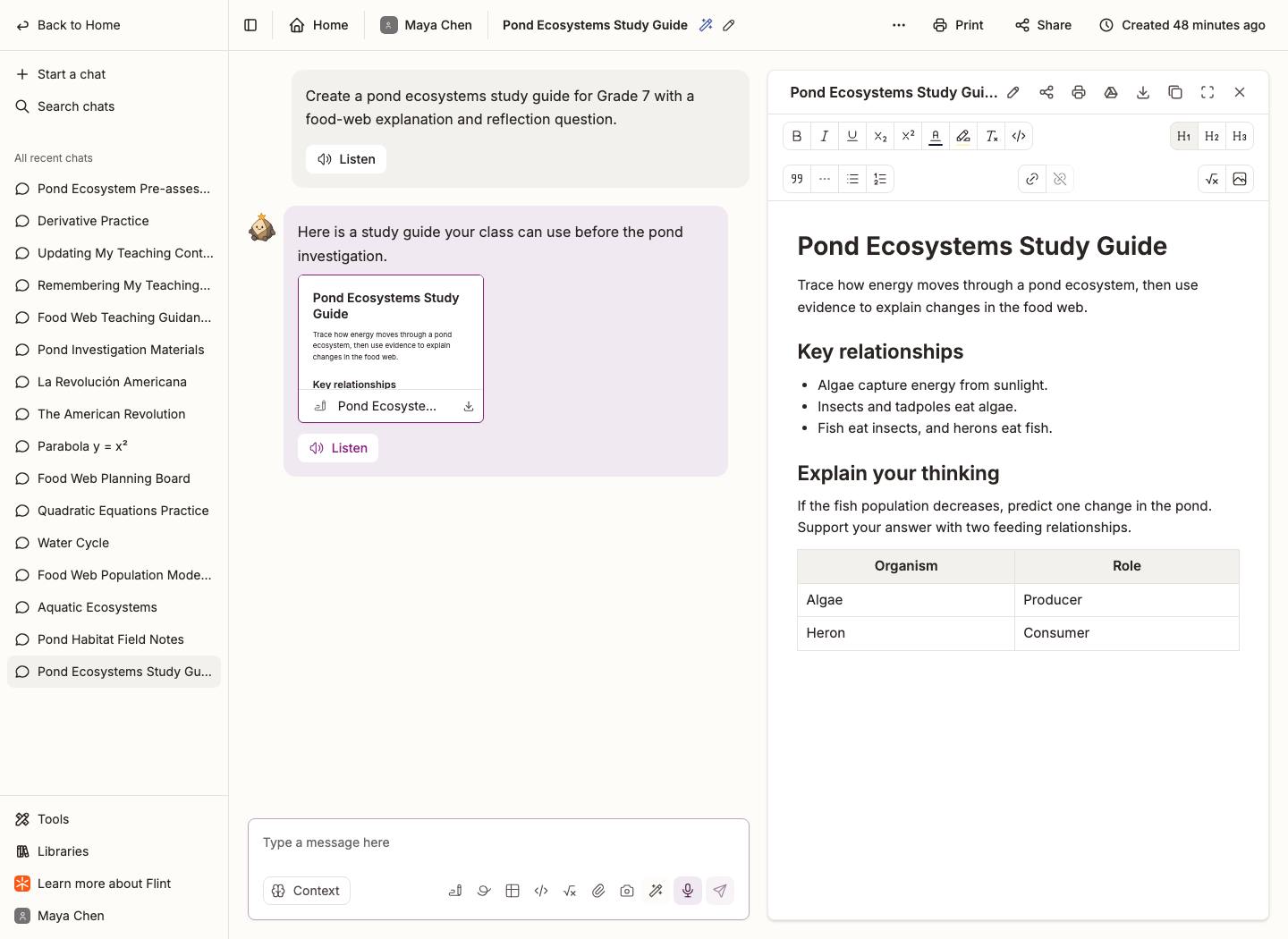Open the Maya Chen account menu in the sidebar
1288x939 pixels.
click(x=114, y=916)
